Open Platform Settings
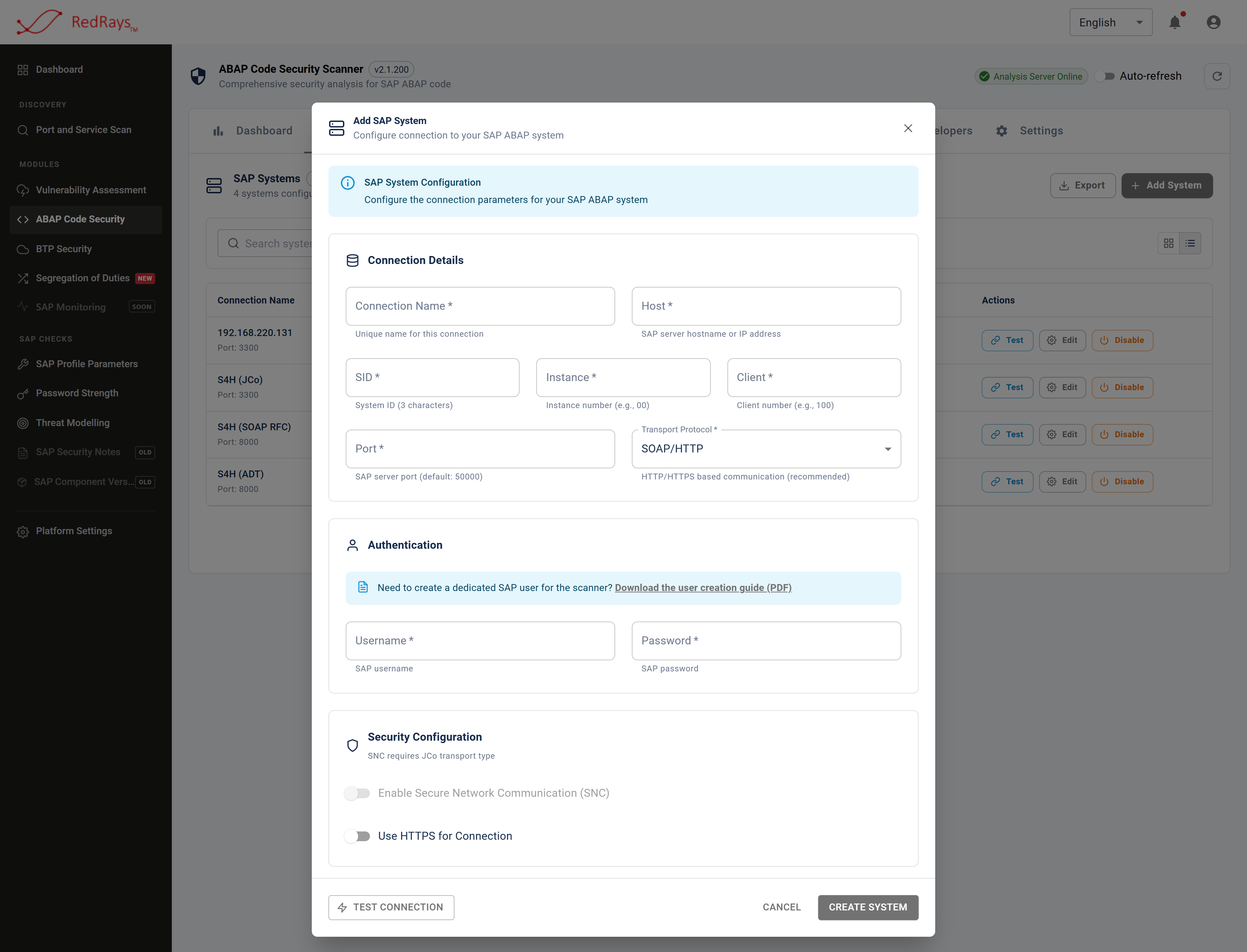The image size is (1247, 952). coord(86,531)
